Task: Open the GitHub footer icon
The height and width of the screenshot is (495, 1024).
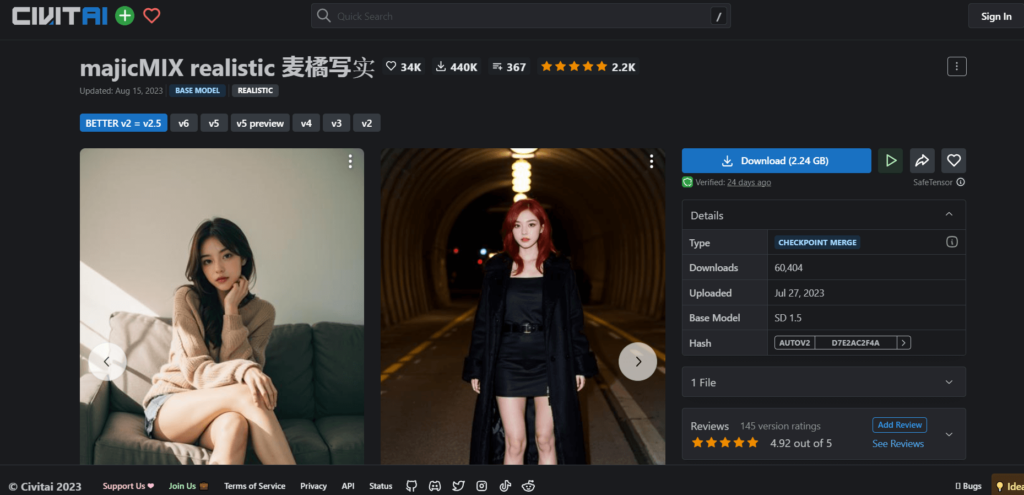Action: click(x=411, y=486)
